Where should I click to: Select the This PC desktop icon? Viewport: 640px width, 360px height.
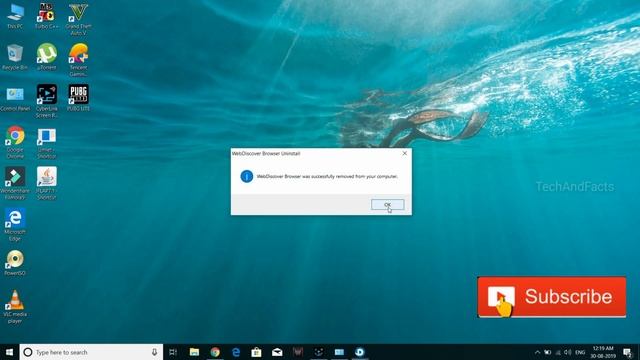point(15,16)
